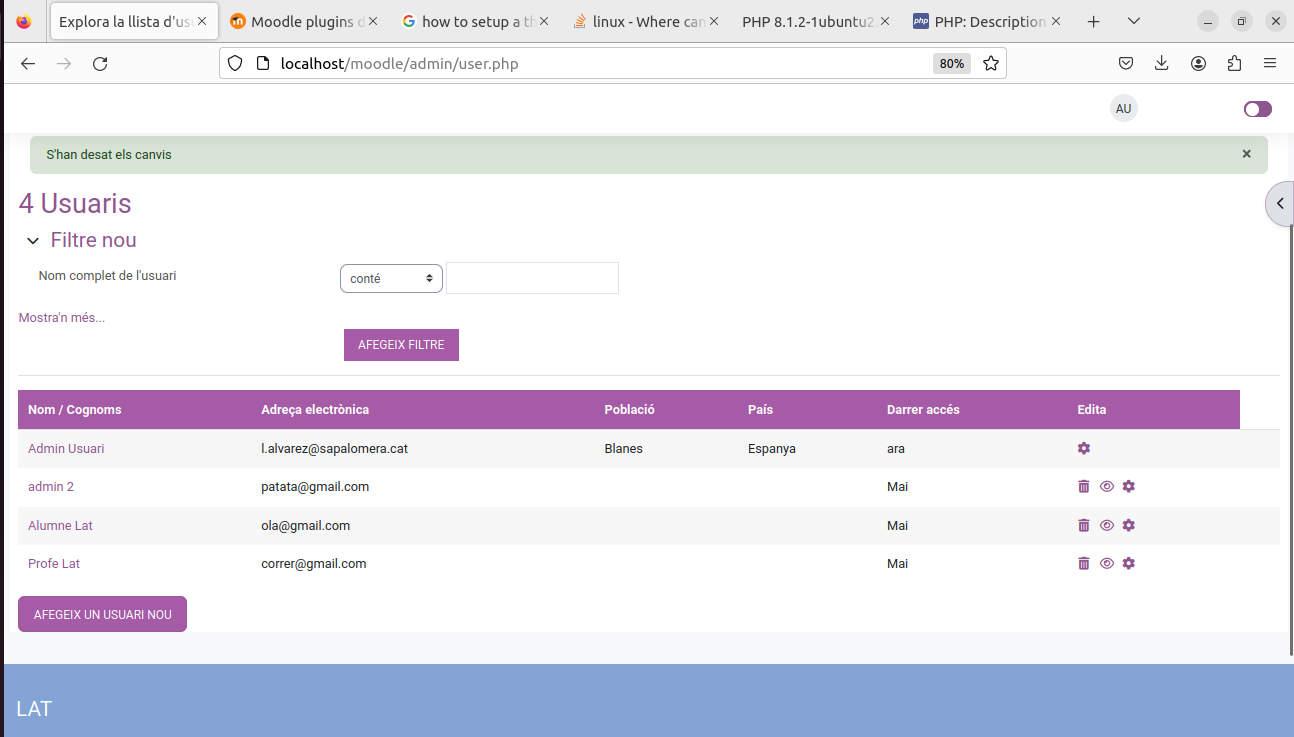Image resolution: width=1294 pixels, height=737 pixels.
Task: Delete user admin 2 with trash icon
Action: [1083, 486]
